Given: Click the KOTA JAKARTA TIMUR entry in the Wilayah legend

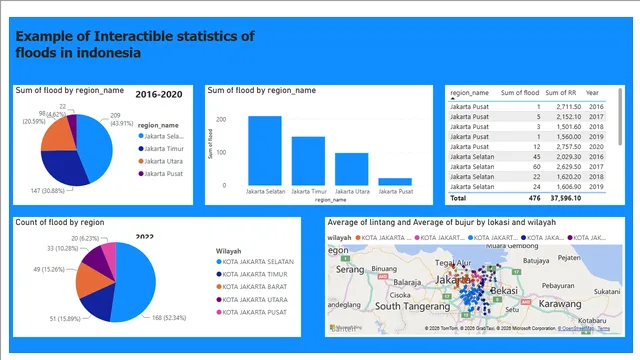Looking at the screenshot, I should tap(252, 274).
